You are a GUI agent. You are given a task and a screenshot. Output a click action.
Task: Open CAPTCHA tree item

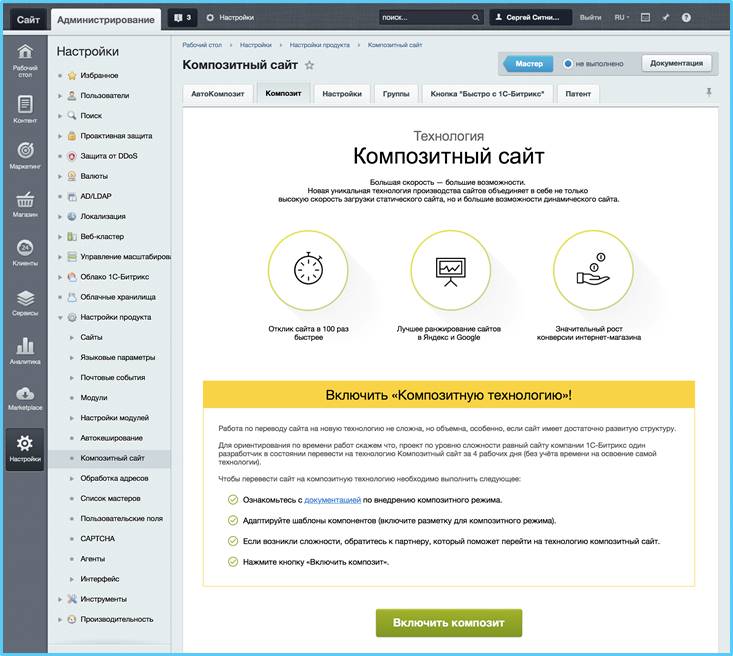(97, 539)
